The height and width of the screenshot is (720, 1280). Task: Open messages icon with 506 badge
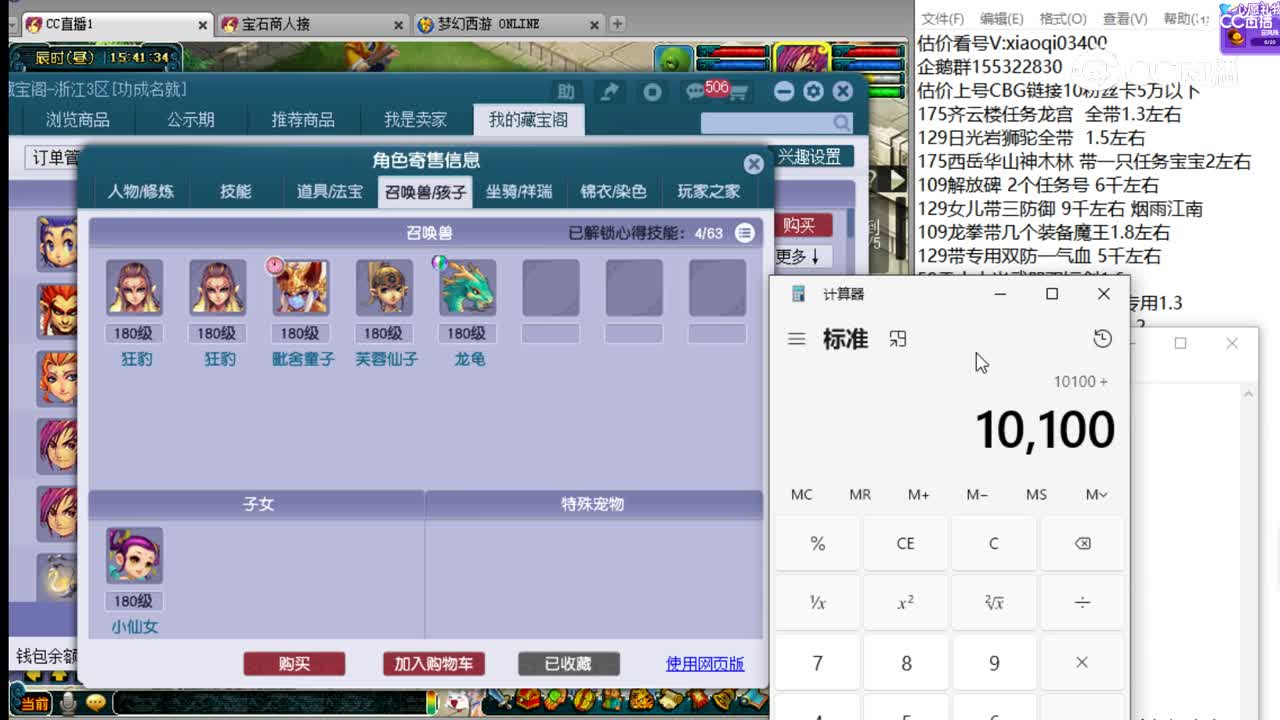(x=696, y=92)
